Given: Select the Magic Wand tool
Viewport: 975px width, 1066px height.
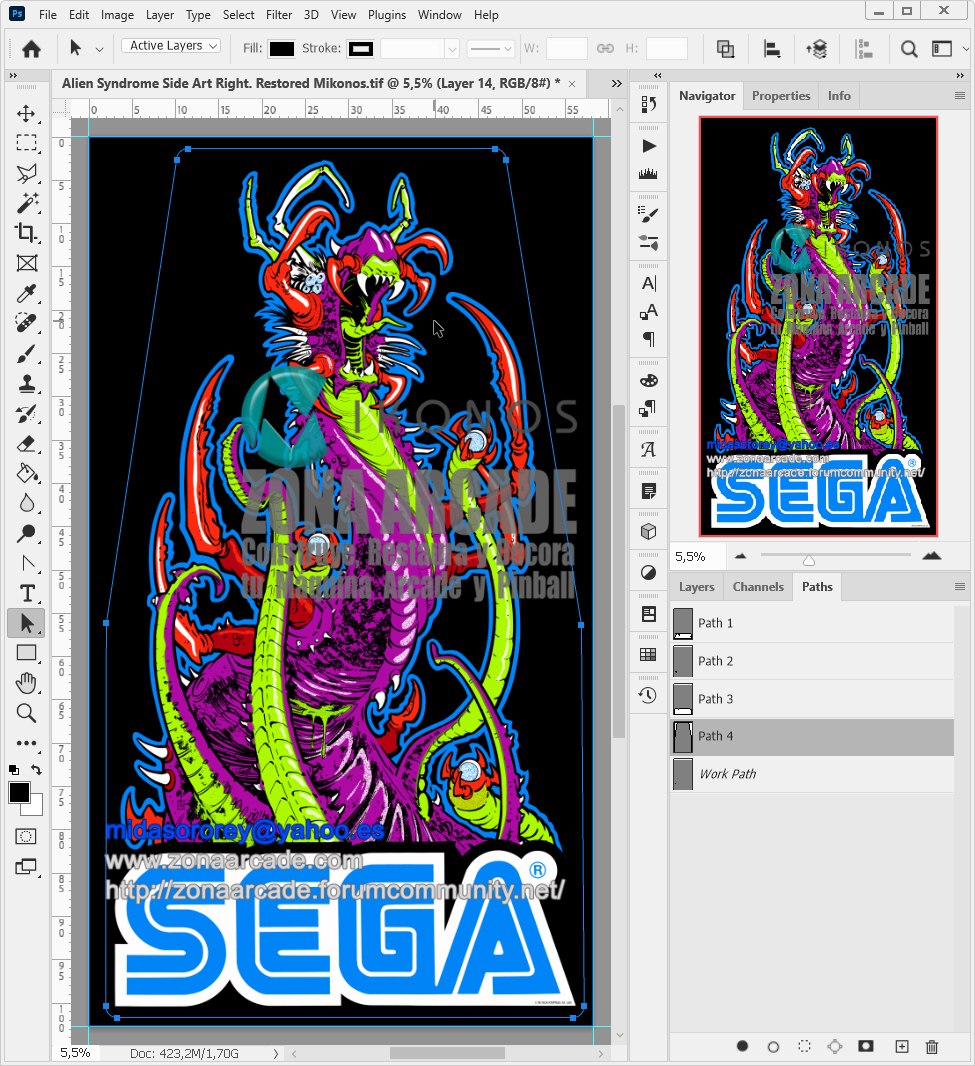Looking at the screenshot, I should pos(26,203).
